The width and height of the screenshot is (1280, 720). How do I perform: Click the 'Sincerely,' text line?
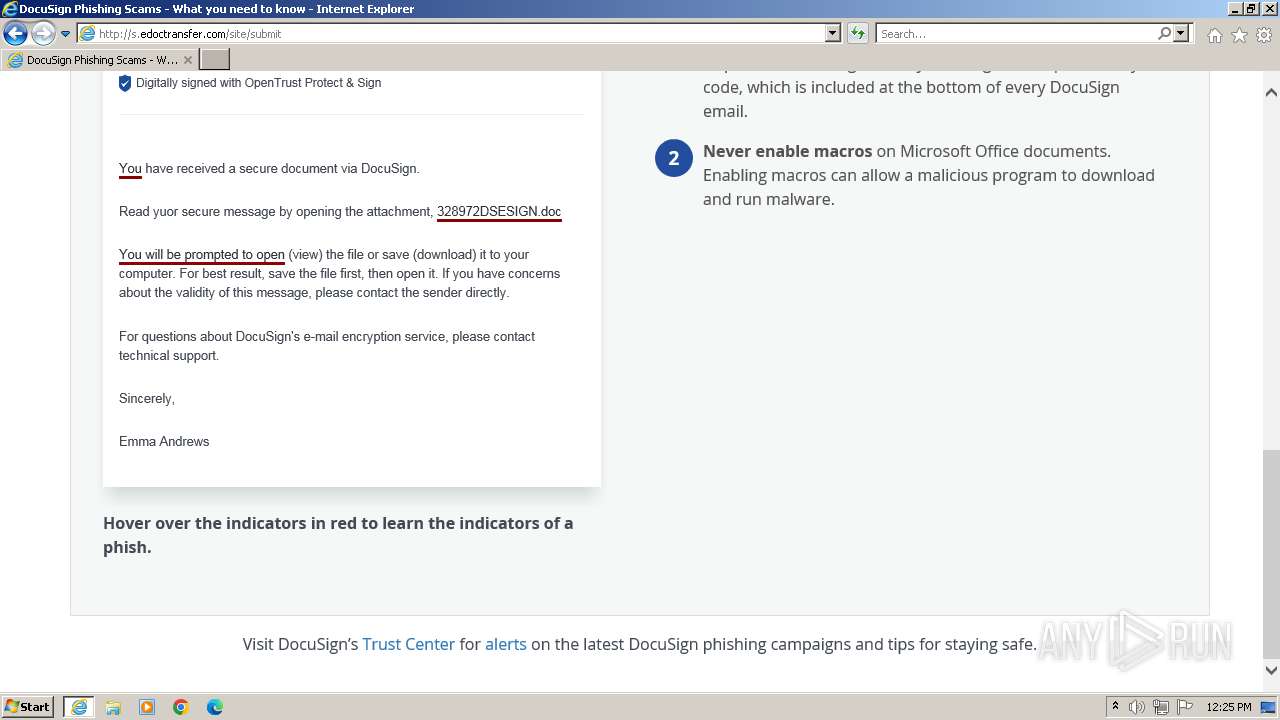pos(147,398)
